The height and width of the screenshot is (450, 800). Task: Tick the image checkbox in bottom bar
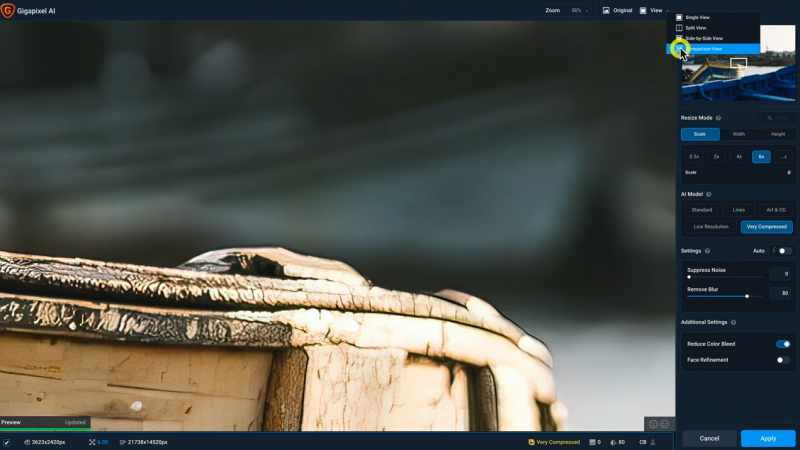pos(7,442)
